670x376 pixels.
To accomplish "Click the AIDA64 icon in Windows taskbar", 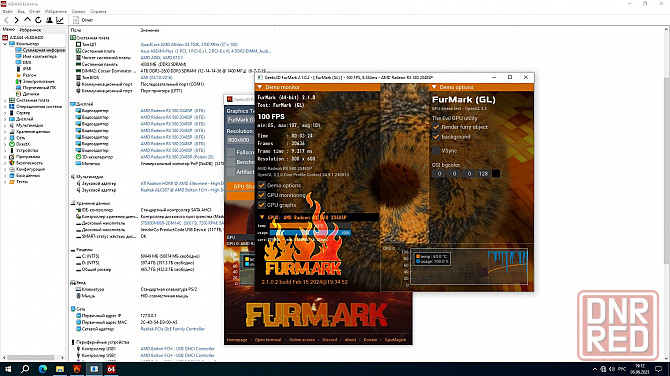I will pos(111,369).
